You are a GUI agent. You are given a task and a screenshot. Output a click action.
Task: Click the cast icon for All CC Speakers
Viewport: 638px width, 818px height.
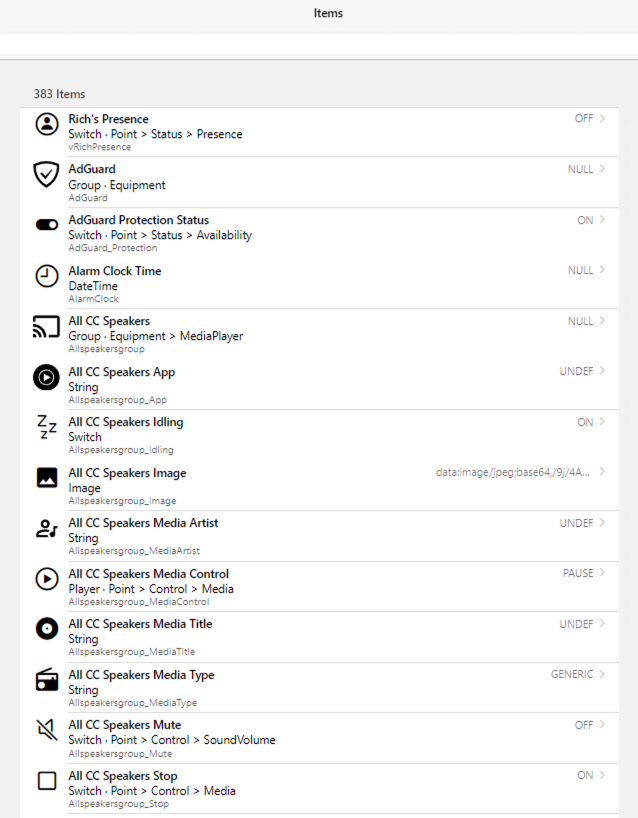[47, 327]
